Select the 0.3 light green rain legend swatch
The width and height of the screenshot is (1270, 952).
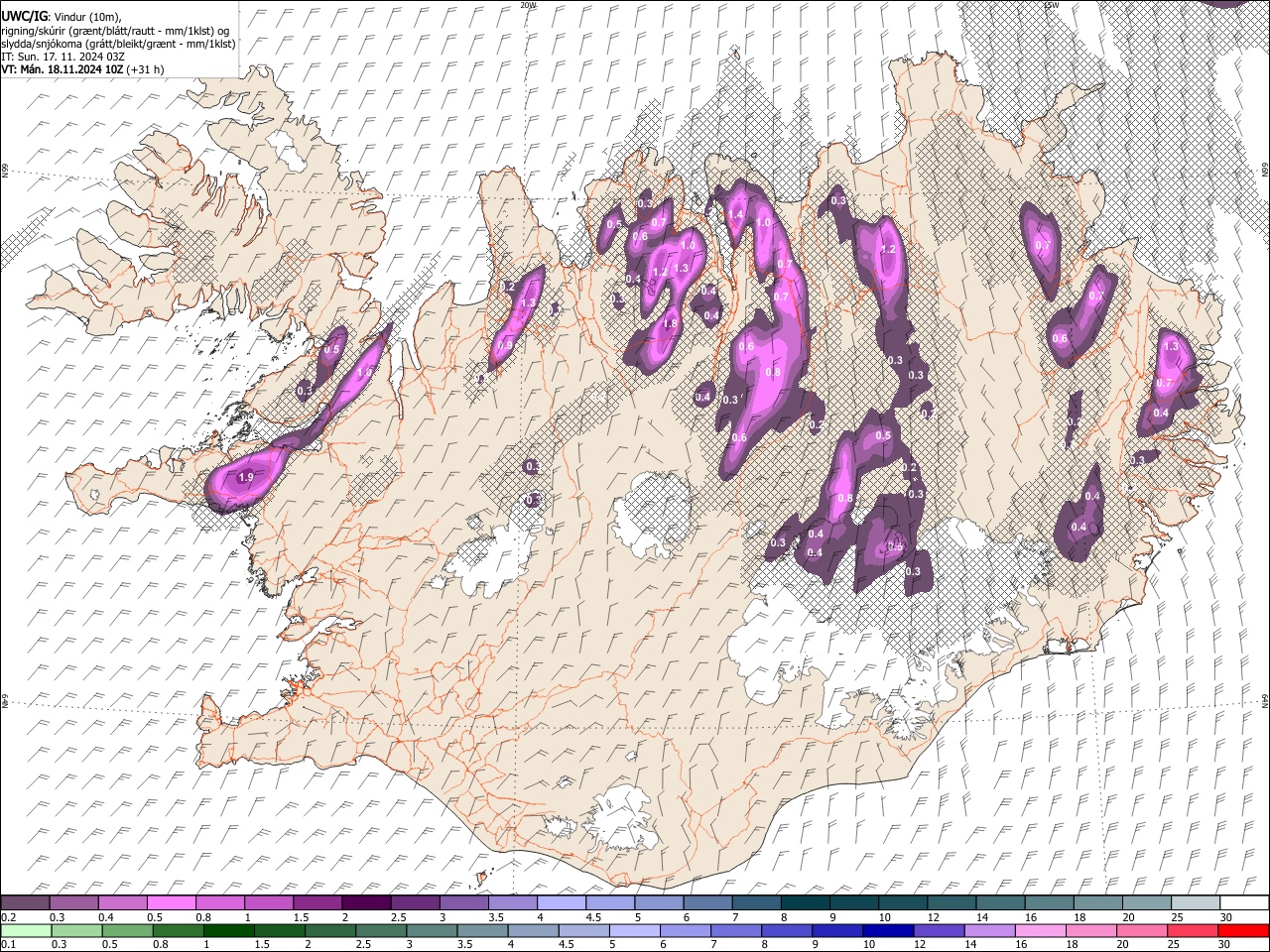tap(76, 930)
